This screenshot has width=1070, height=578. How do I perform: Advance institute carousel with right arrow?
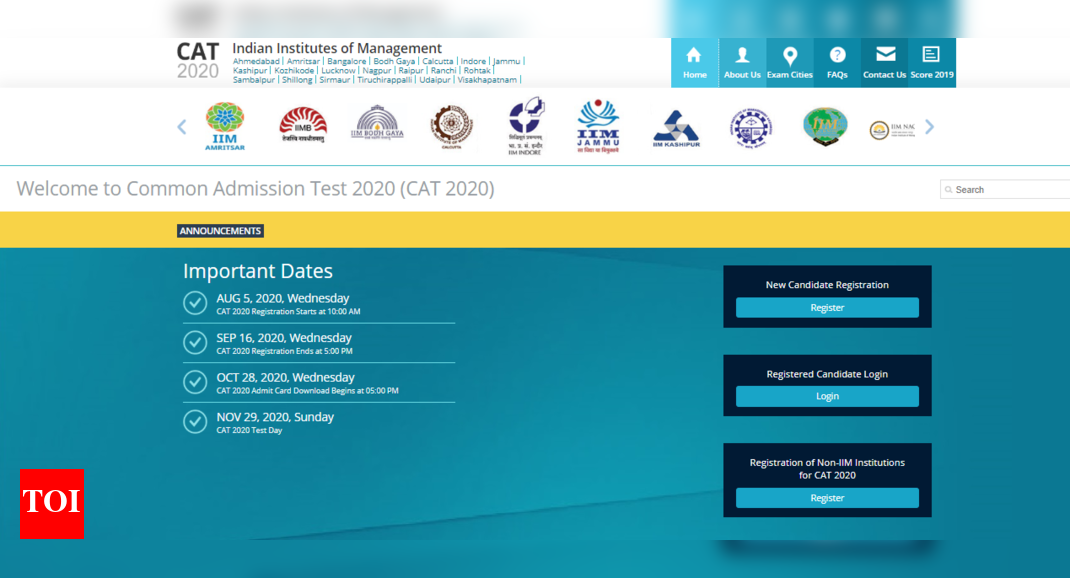click(929, 127)
